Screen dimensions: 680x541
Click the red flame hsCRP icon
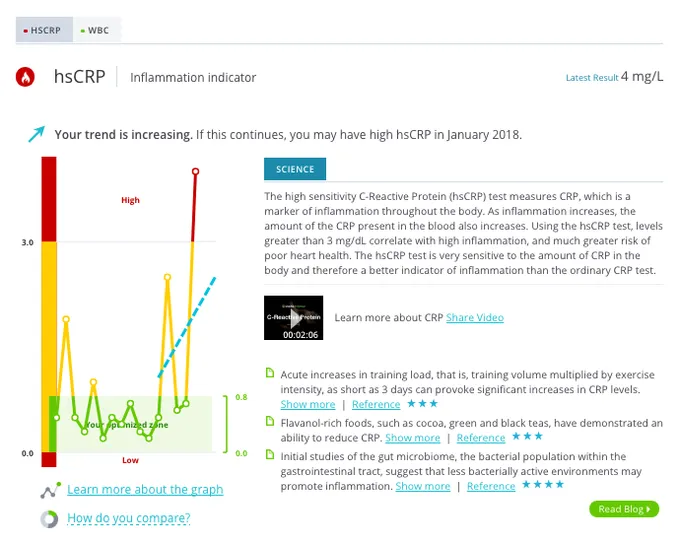click(x=27, y=76)
